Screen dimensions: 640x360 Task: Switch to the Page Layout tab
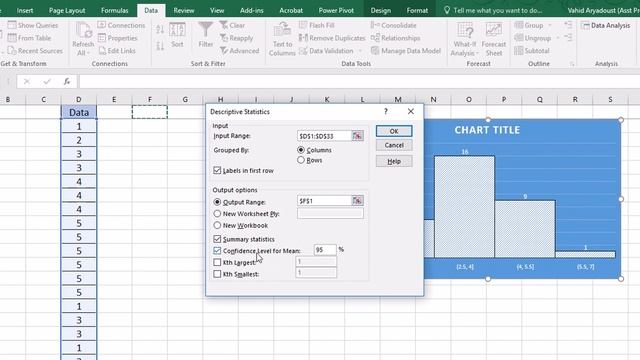coord(67,10)
